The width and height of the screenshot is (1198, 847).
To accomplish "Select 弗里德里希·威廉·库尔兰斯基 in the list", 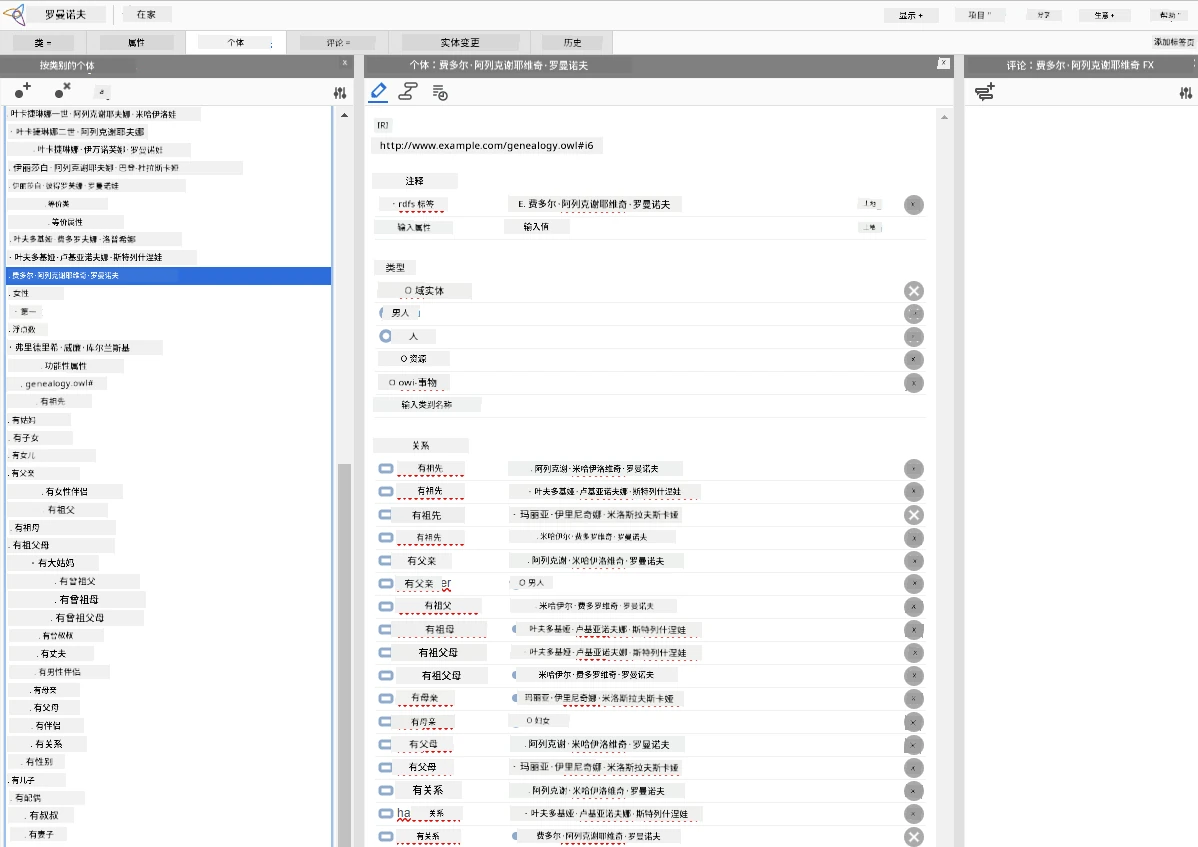I will [x=73, y=348].
